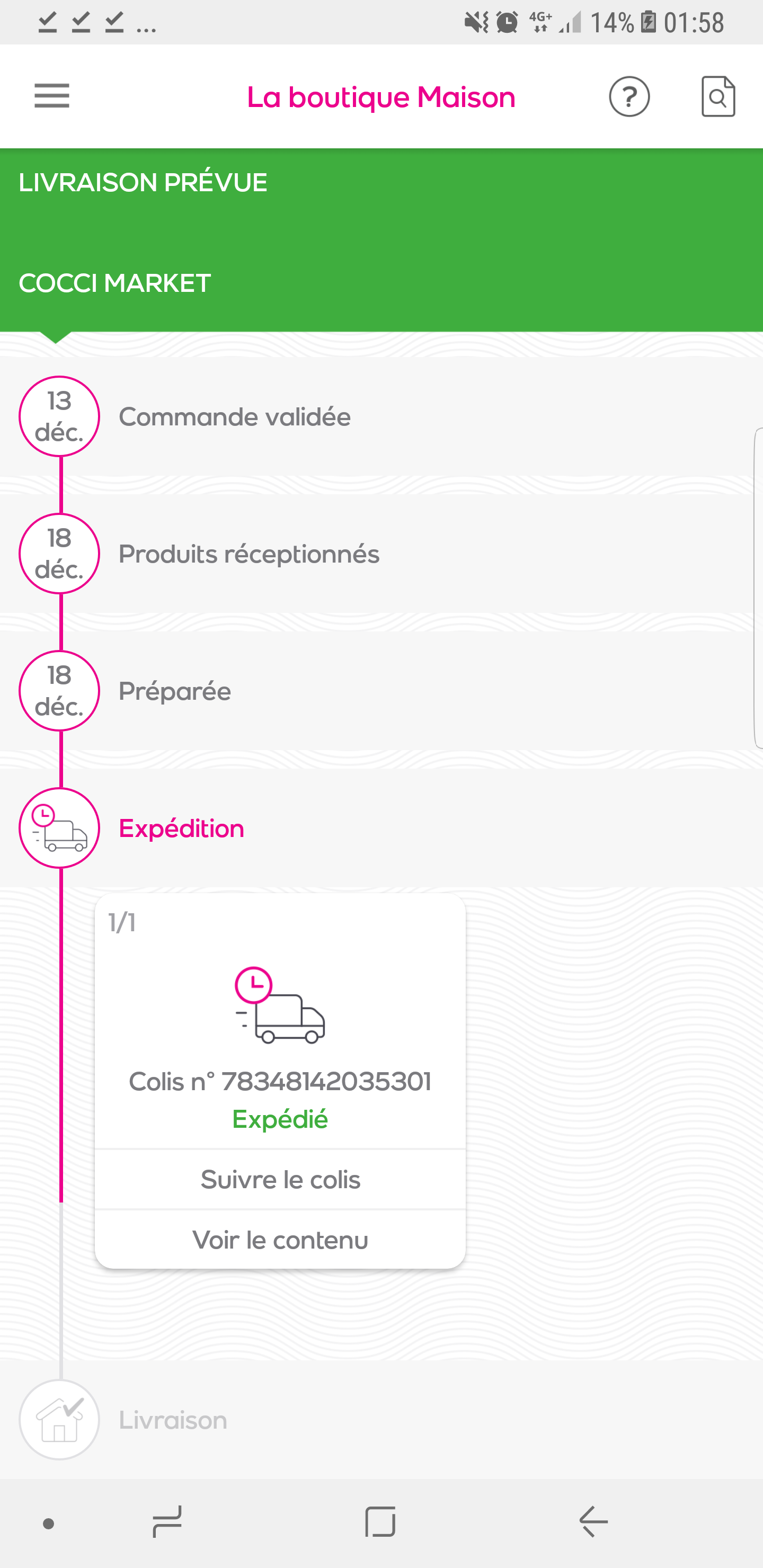
Task: Tap the Colis n° 78348142035301 text
Action: [x=280, y=1082]
